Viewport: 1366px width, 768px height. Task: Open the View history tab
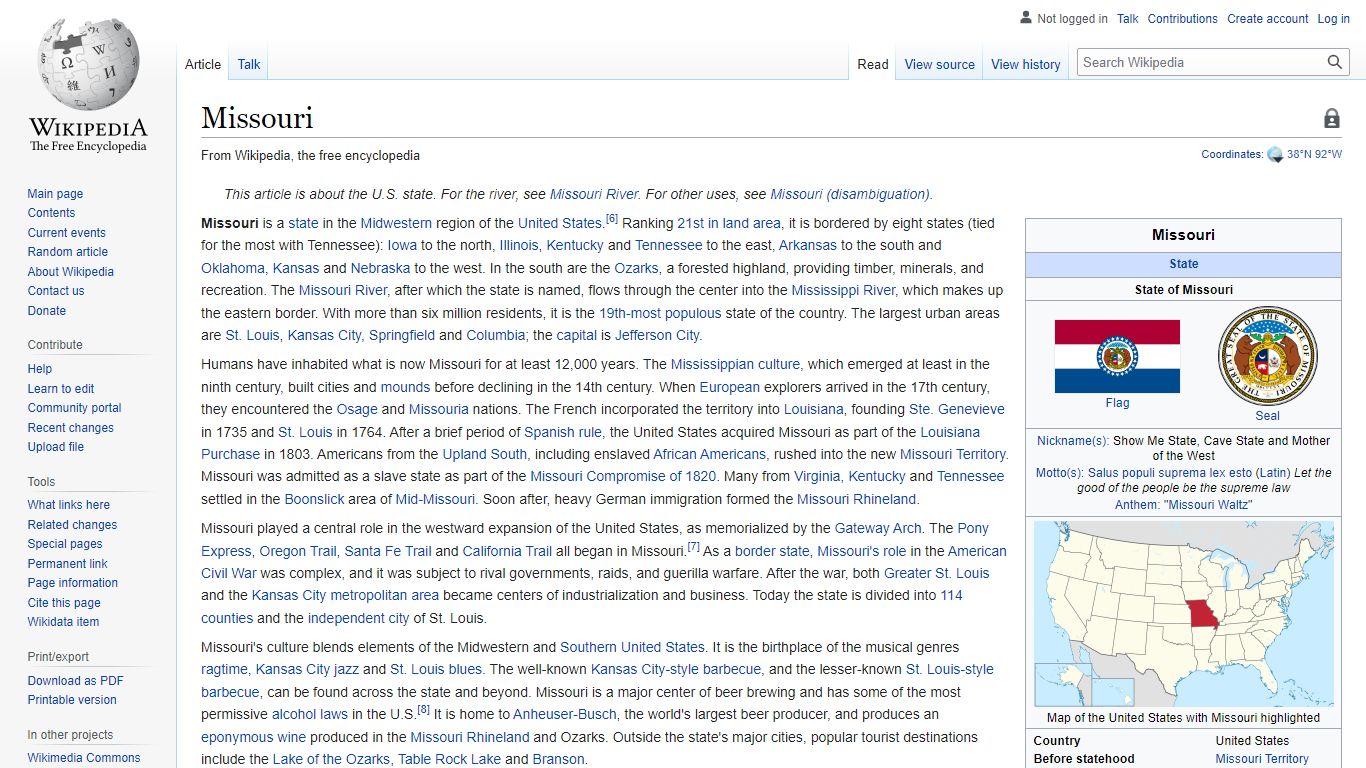(1025, 64)
